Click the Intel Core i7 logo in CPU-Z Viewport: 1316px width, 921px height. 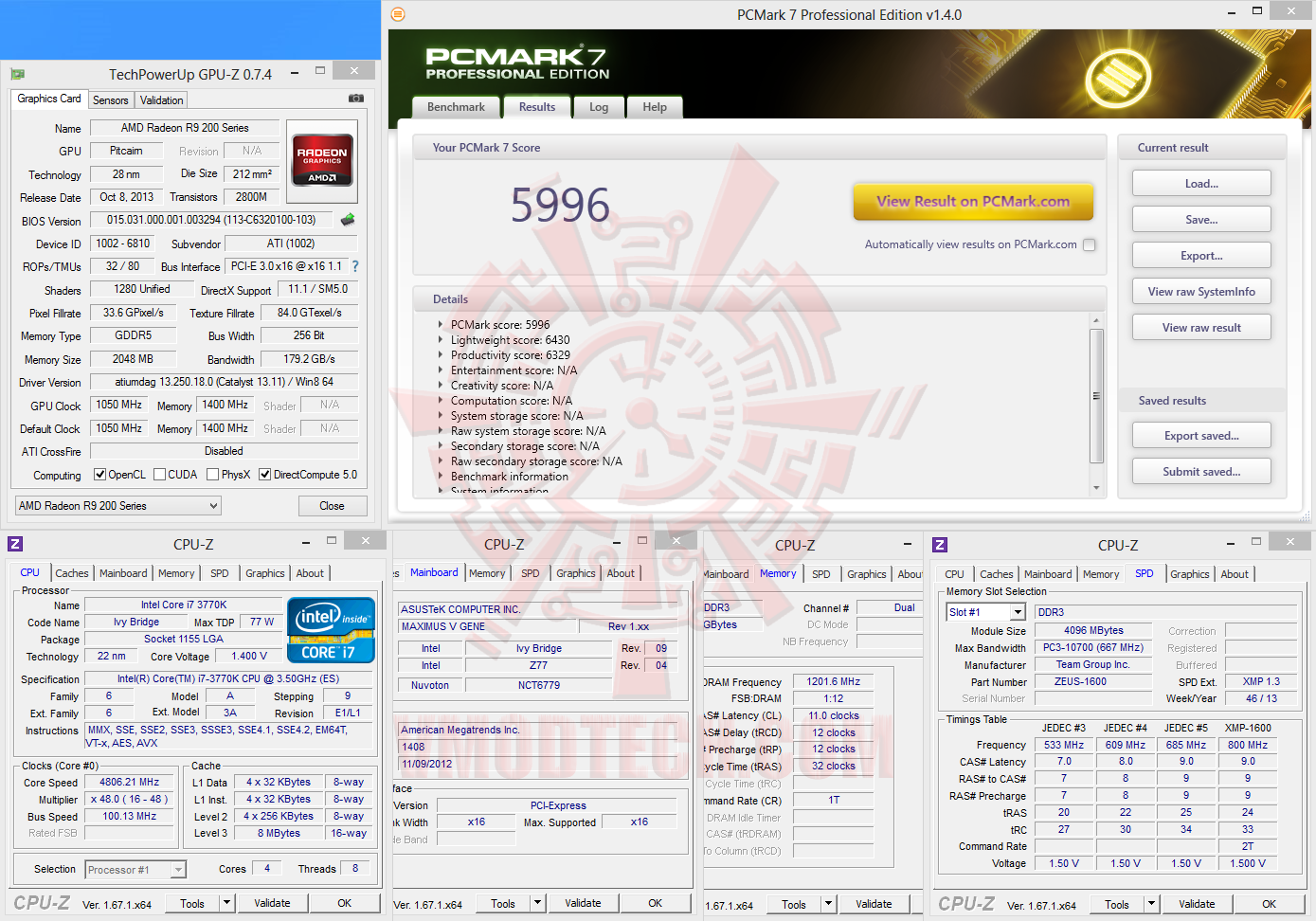click(331, 630)
